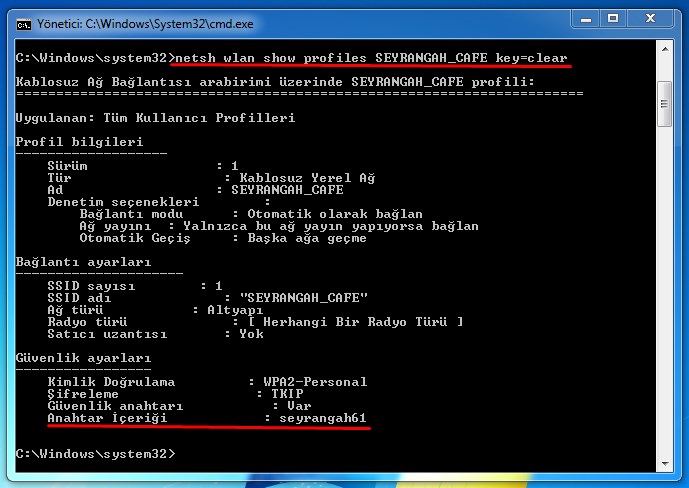
Task: Click the Otomatik olarak bağlan text
Action: click(x=335, y=214)
